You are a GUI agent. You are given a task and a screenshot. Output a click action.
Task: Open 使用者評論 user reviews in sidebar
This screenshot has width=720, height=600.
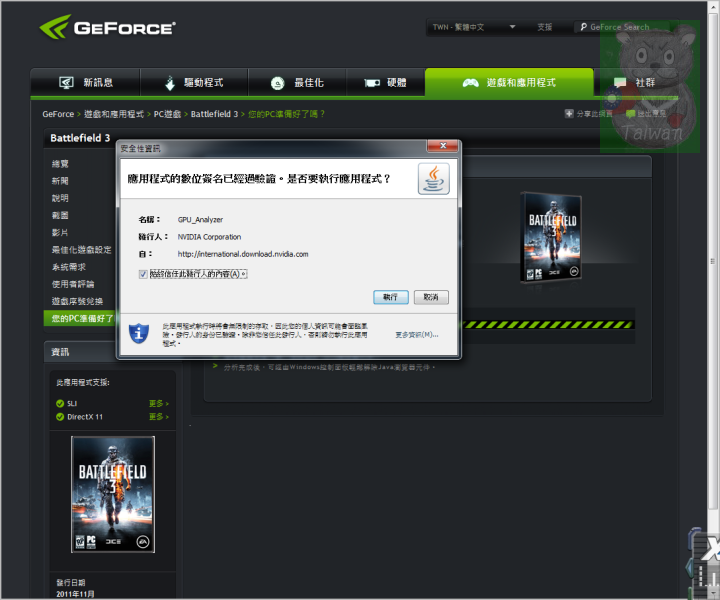(73, 284)
